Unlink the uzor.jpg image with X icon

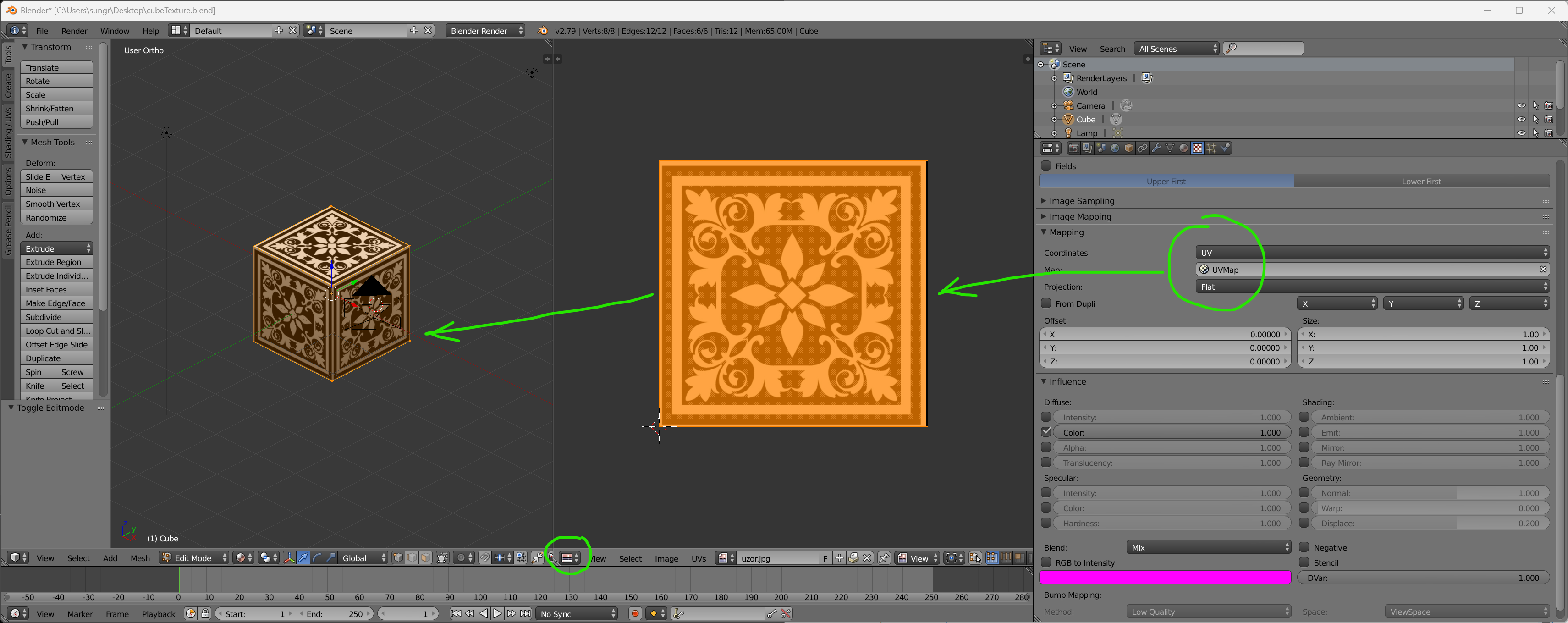coord(867,558)
